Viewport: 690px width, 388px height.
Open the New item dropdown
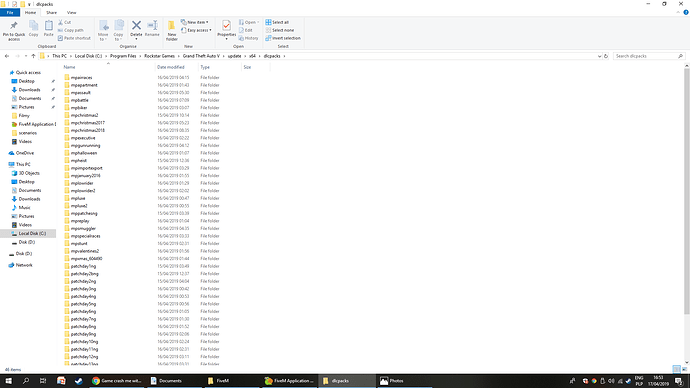pos(195,22)
